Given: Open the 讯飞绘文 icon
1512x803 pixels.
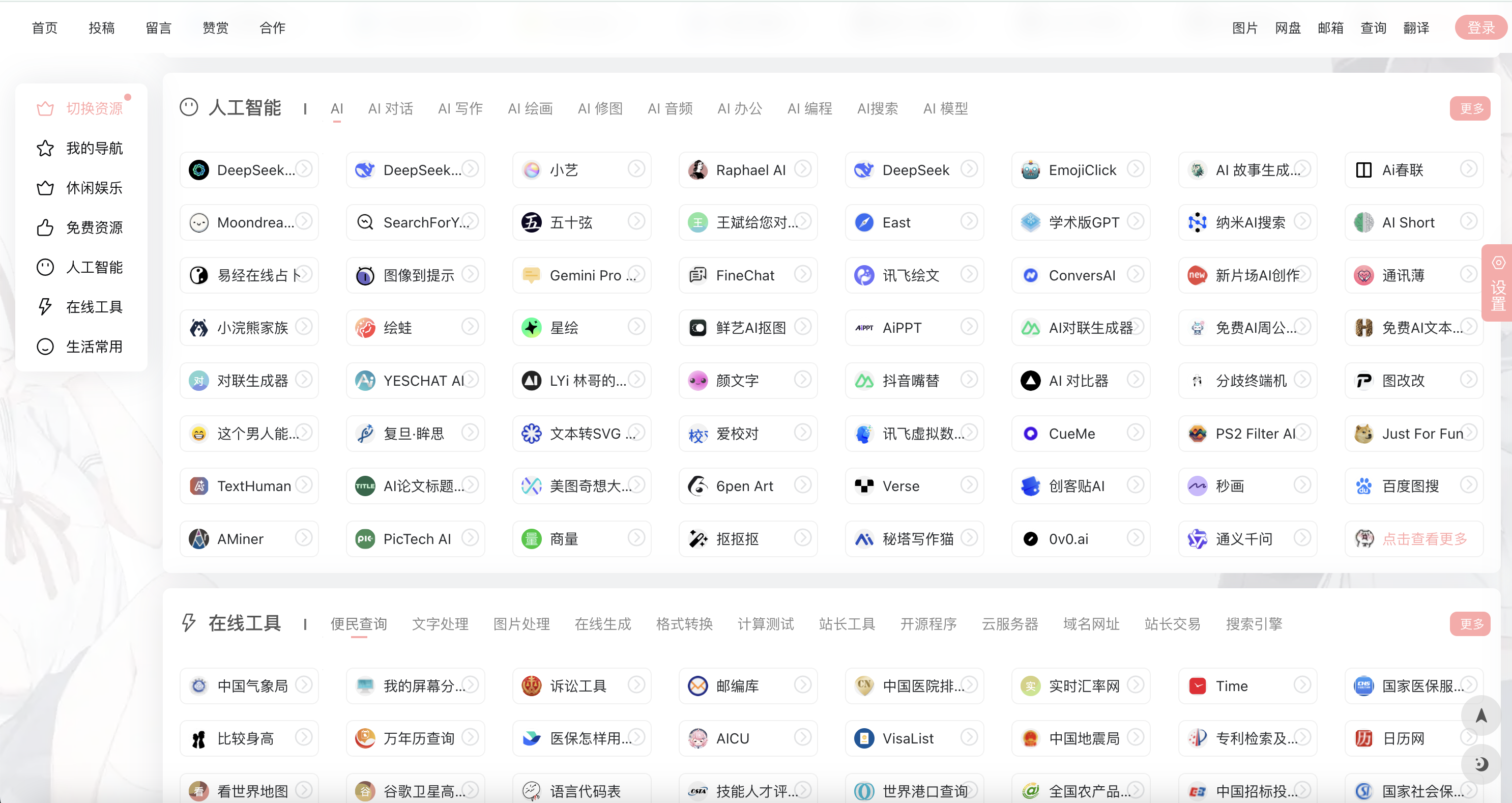Looking at the screenshot, I should 864,275.
